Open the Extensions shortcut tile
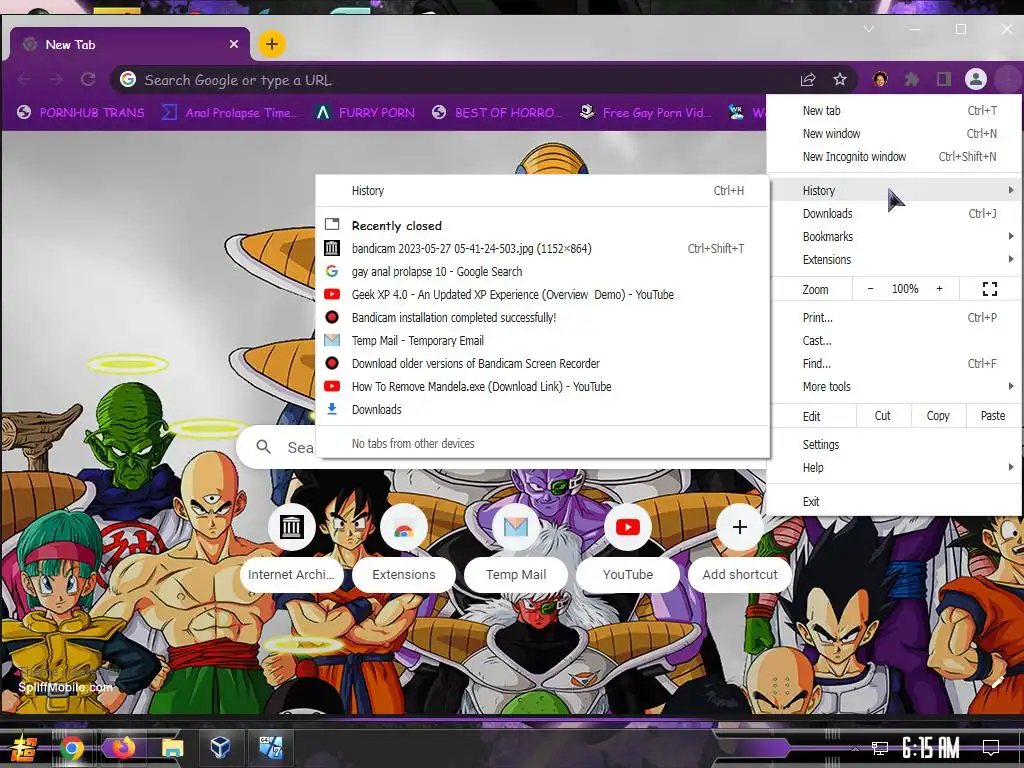The height and width of the screenshot is (768, 1024). (x=404, y=546)
